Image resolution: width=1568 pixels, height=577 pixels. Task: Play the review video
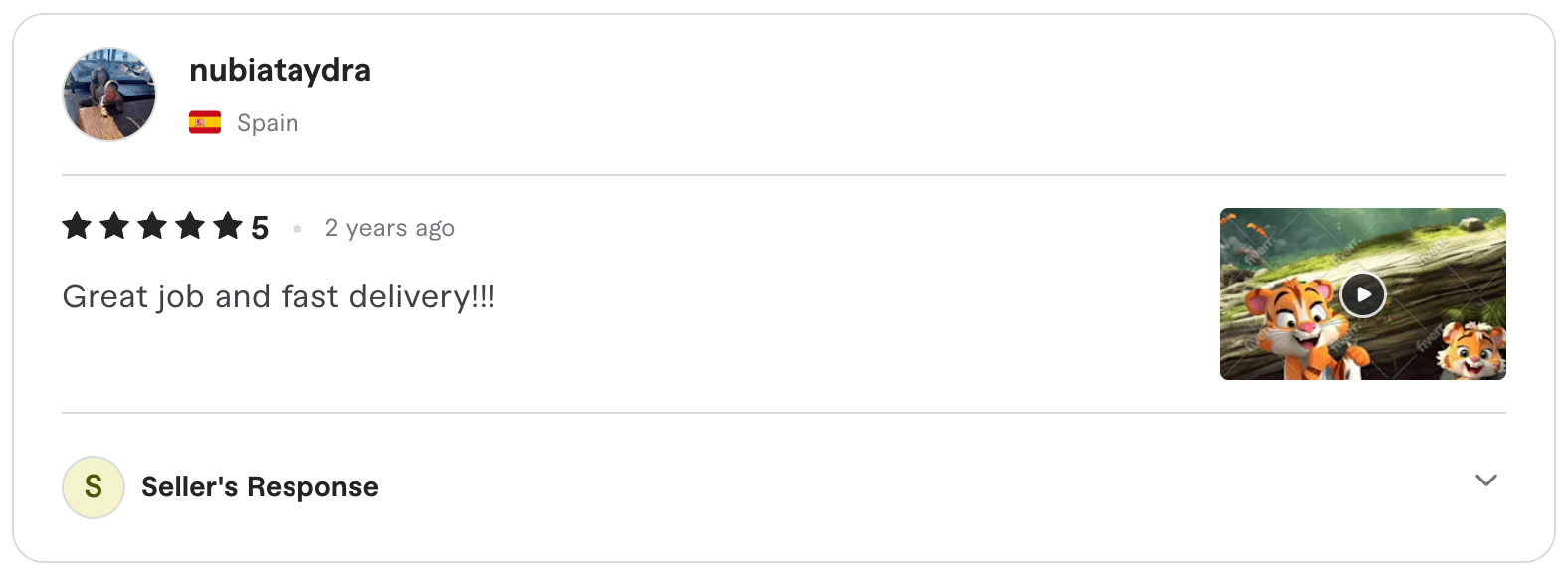(x=1362, y=294)
